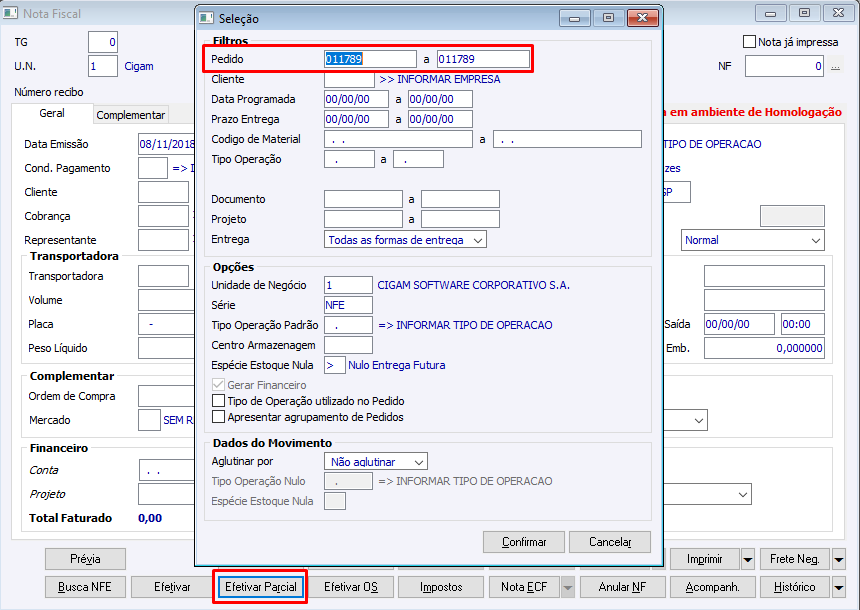The width and height of the screenshot is (860, 610).
Task: Open the Aglutinar por dropdown
Action: [376, 462]
